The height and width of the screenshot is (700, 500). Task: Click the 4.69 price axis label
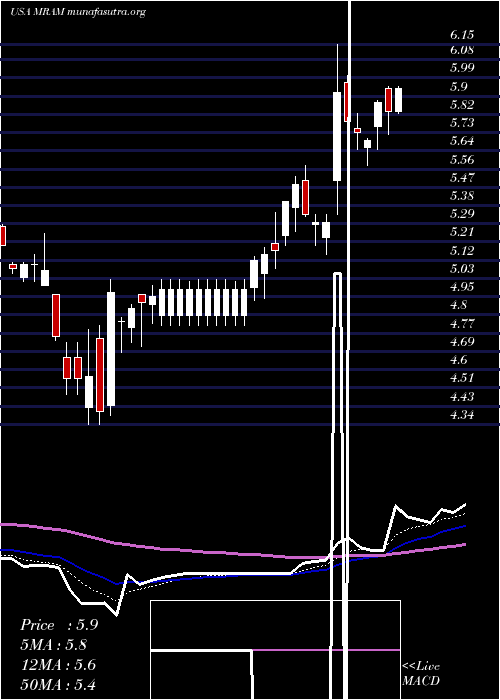462,342
